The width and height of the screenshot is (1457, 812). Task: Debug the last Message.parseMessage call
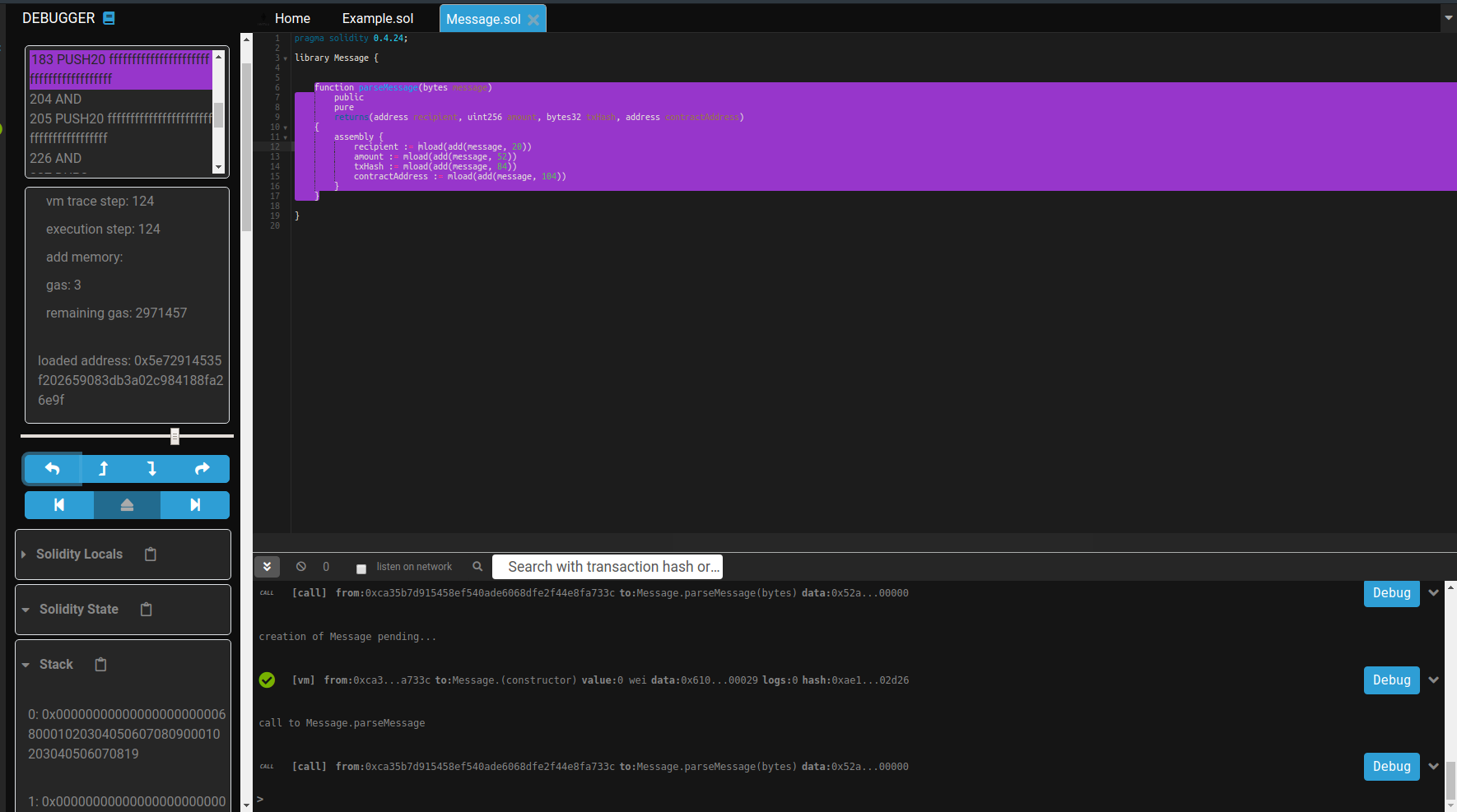tap(1391, 766)
